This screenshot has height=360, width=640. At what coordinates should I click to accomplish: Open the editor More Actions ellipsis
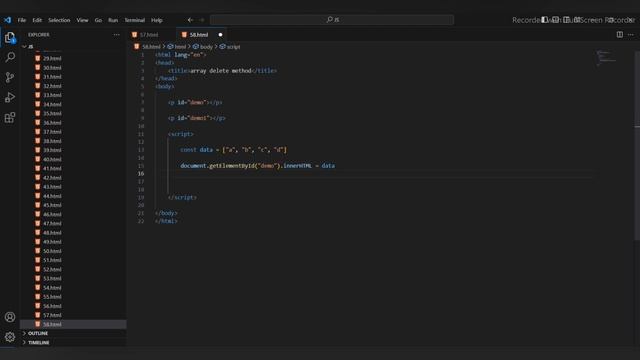(631, 35)
